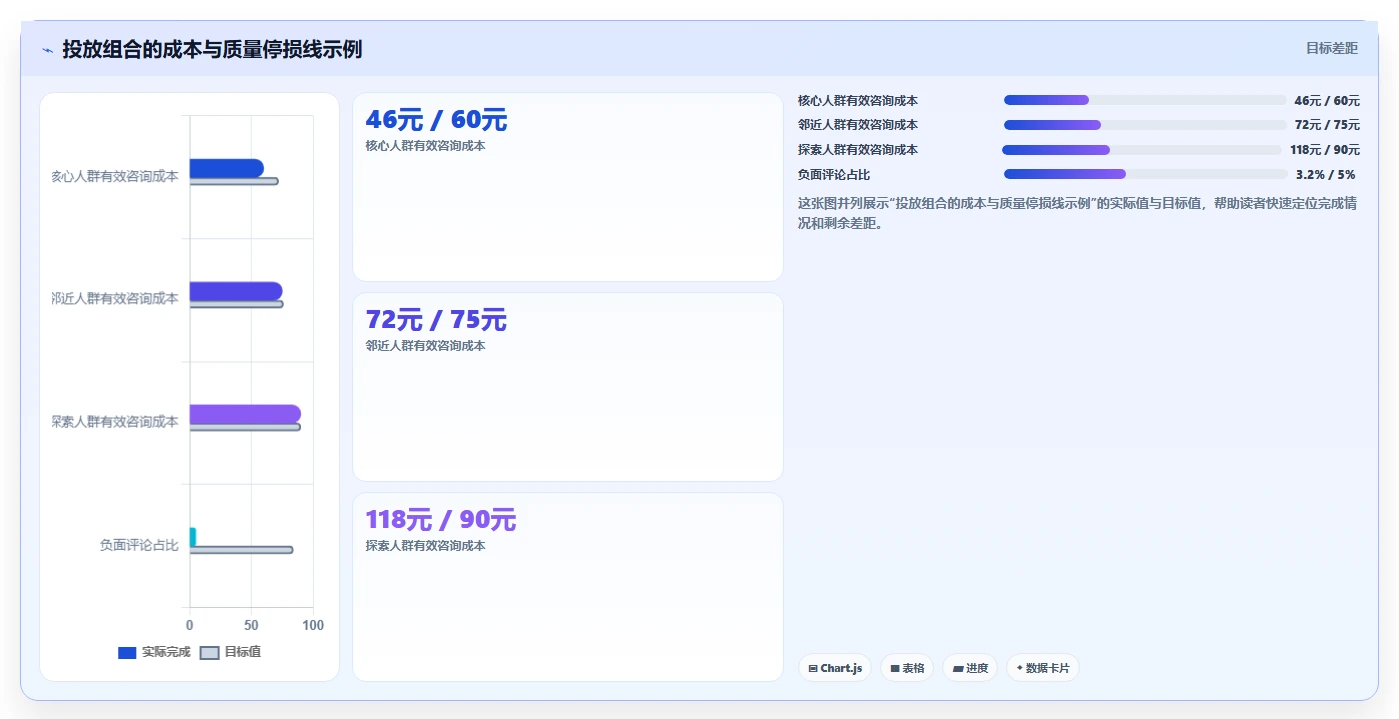
Task: Click 118元 / 90元 value in progress list
Action: pos(1325,150)
